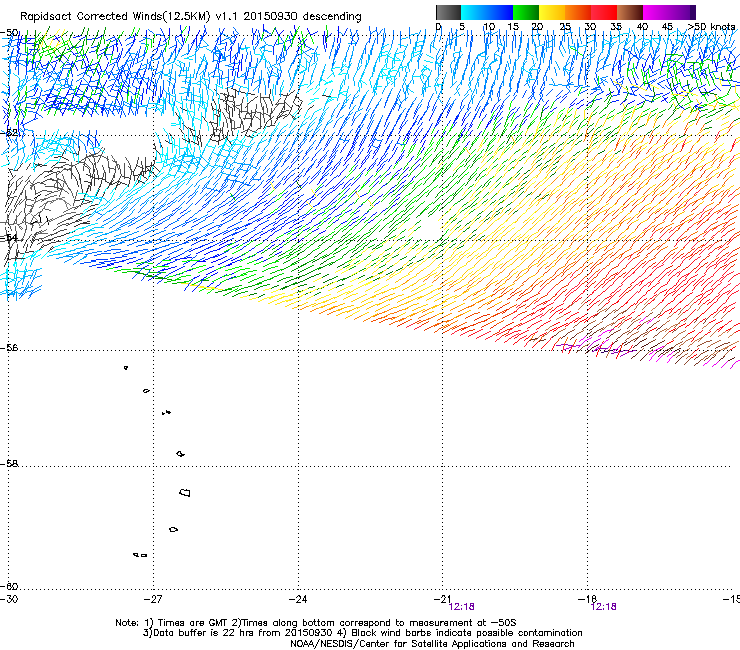Click the -52 latitude axis label

(9, 132)
